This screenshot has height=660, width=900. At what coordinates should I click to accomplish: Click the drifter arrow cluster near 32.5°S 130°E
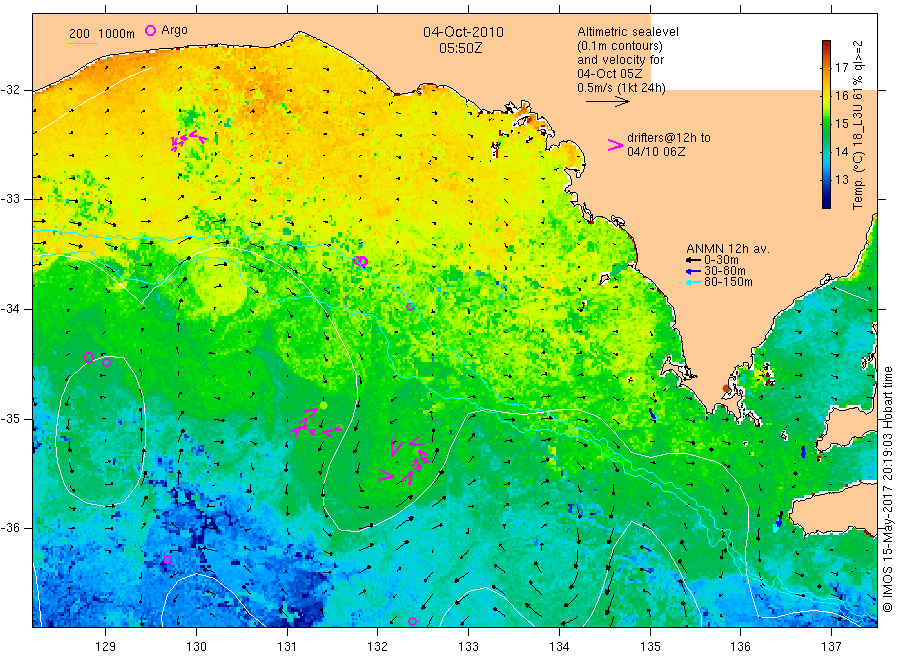(x=188, y=139)
